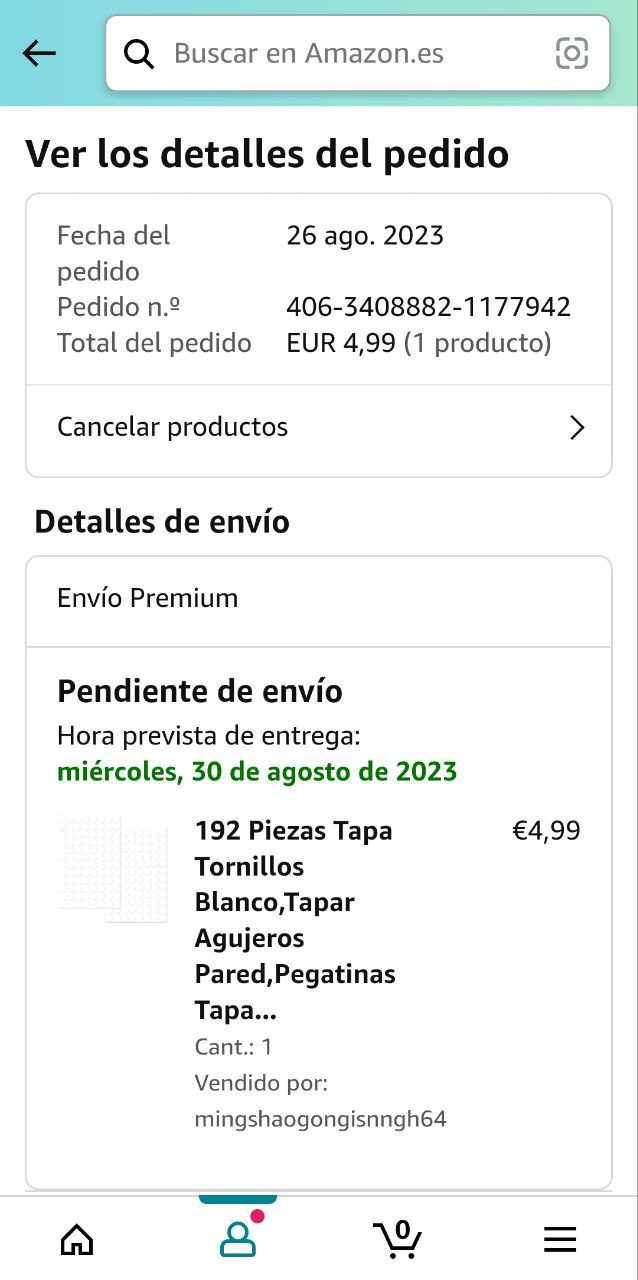Open the 192 Piezas Tapa Tornillos title

(x=296, y=920)
